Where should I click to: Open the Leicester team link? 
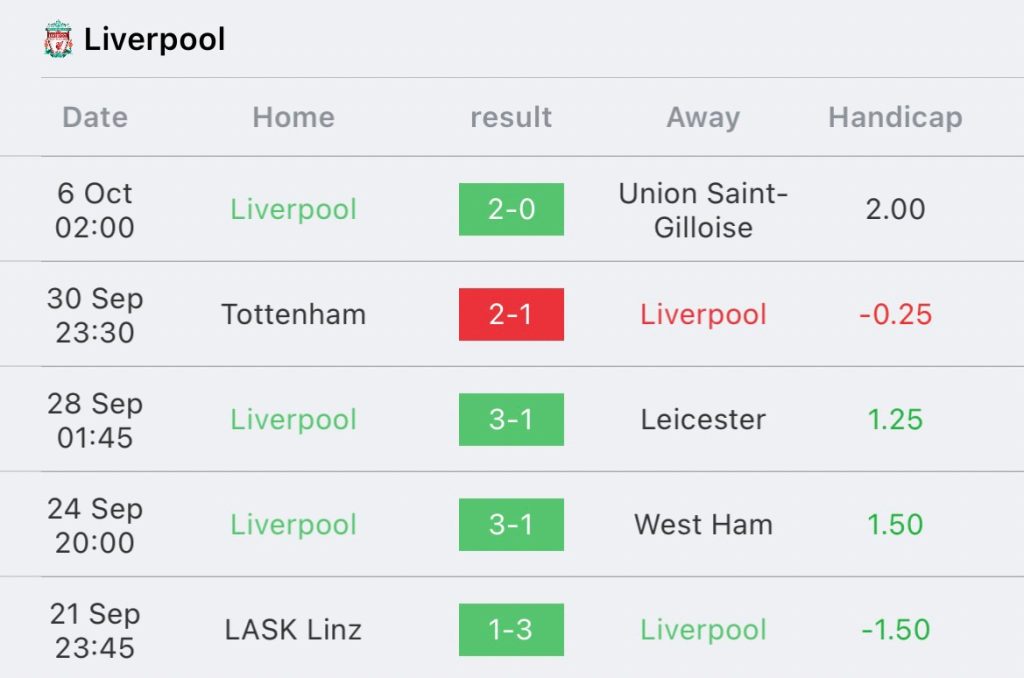pyautogui.click(x=703, y=419)
